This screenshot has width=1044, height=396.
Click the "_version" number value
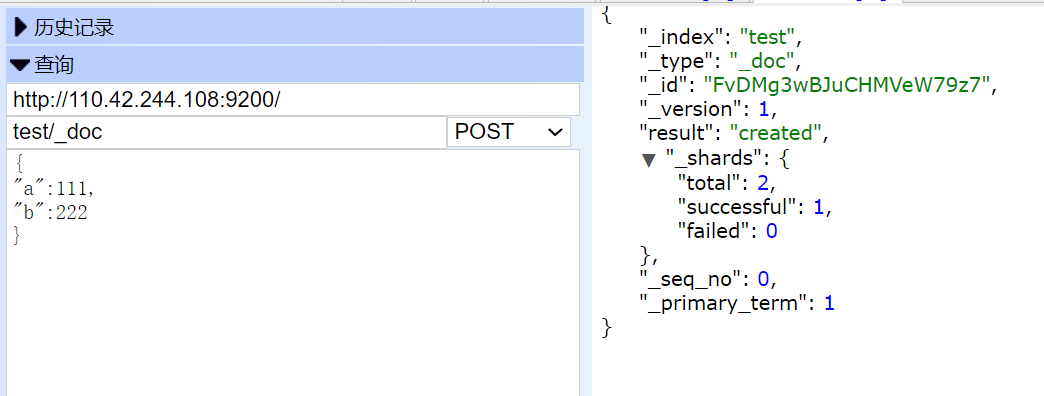pyautogui.click(x=763, y=108)
